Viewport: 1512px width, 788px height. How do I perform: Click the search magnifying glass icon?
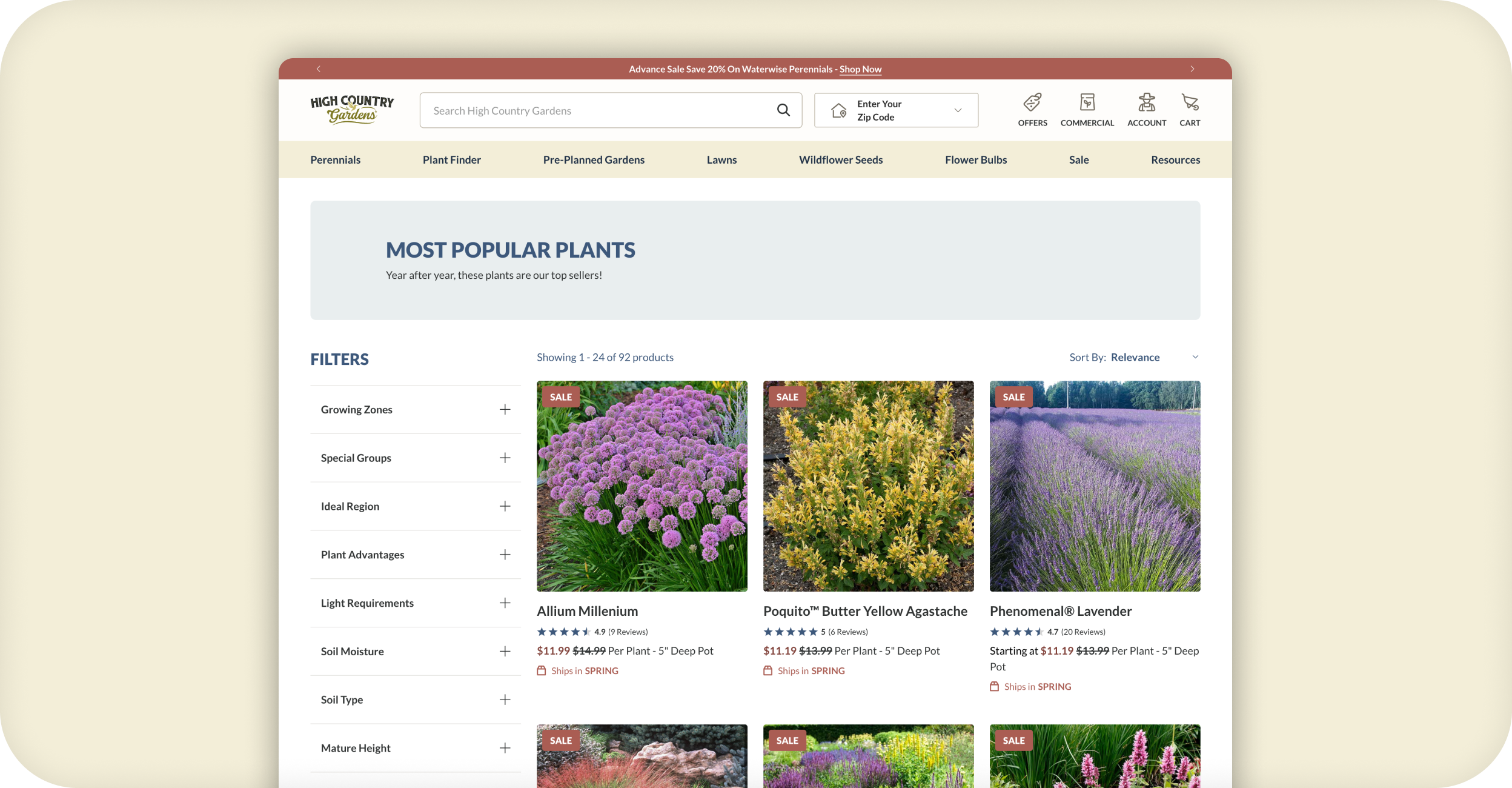click(783, 110)
